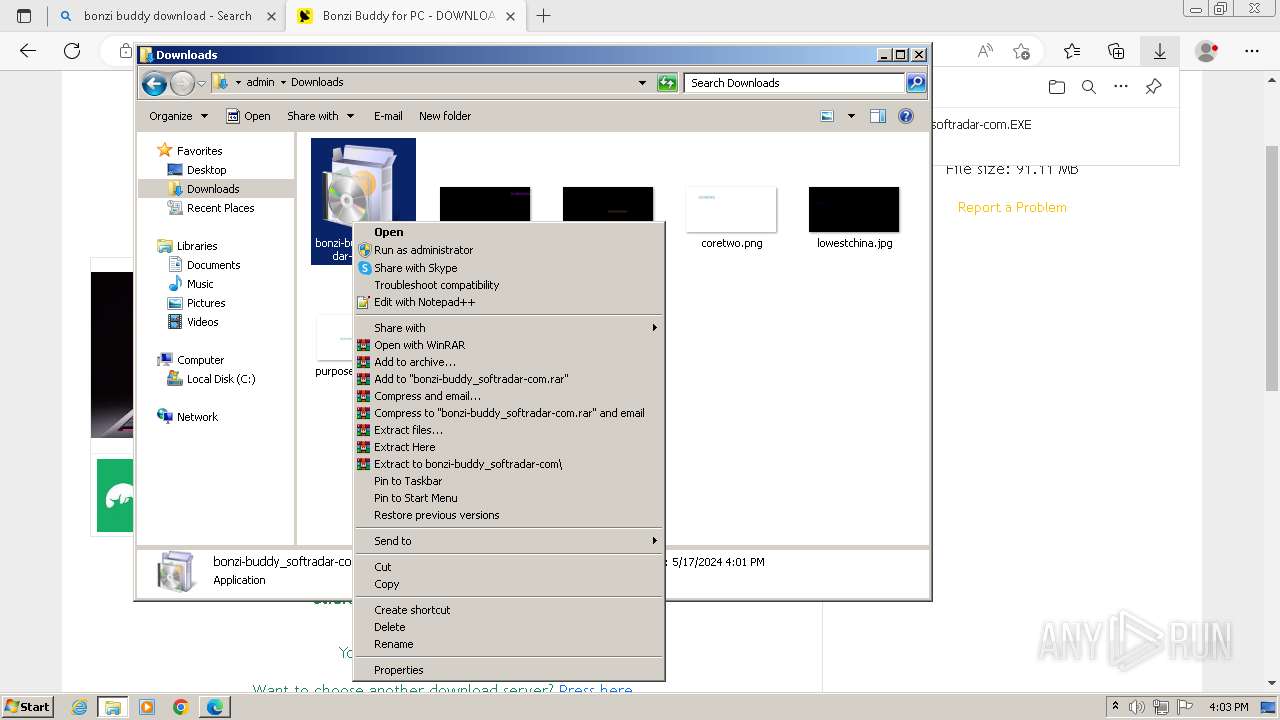Expand Share with toolbar dropdown
The height and width of the screenshot is (720, 1280).
pyautogui.click(x=320, y=116)
